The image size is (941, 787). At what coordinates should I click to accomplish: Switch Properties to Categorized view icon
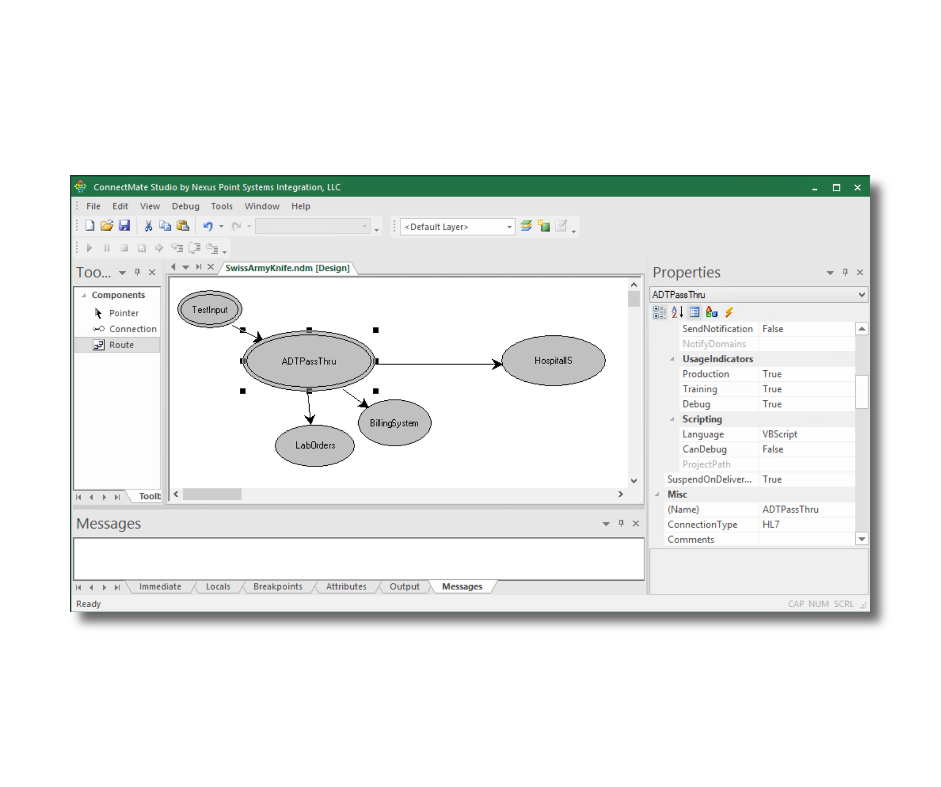[660, 312]
